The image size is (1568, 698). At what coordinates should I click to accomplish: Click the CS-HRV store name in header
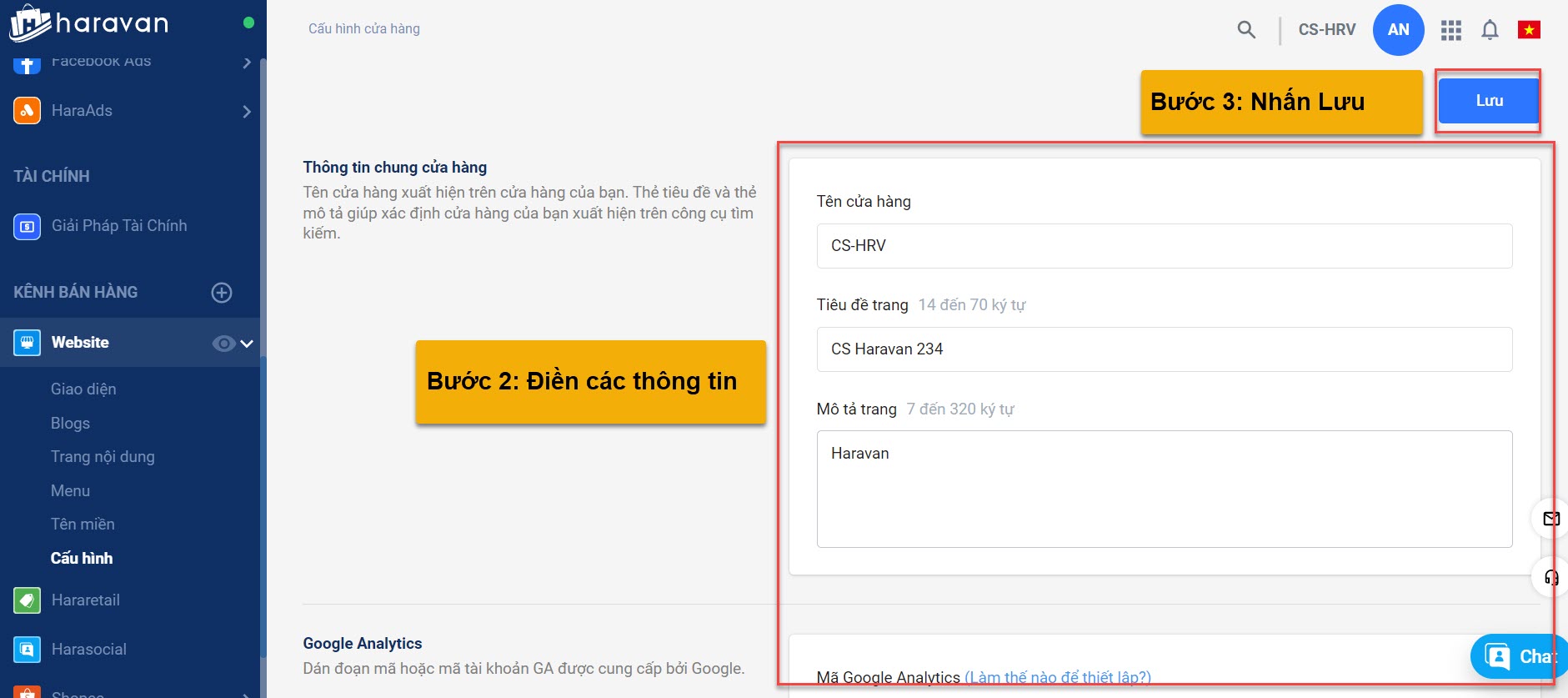coord(1327,30)
